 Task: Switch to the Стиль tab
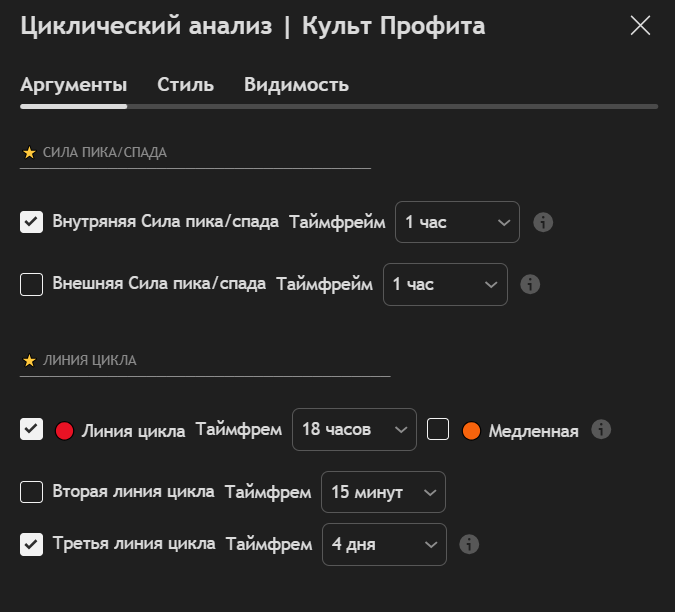pyautogui.click(x=185, y=85)
